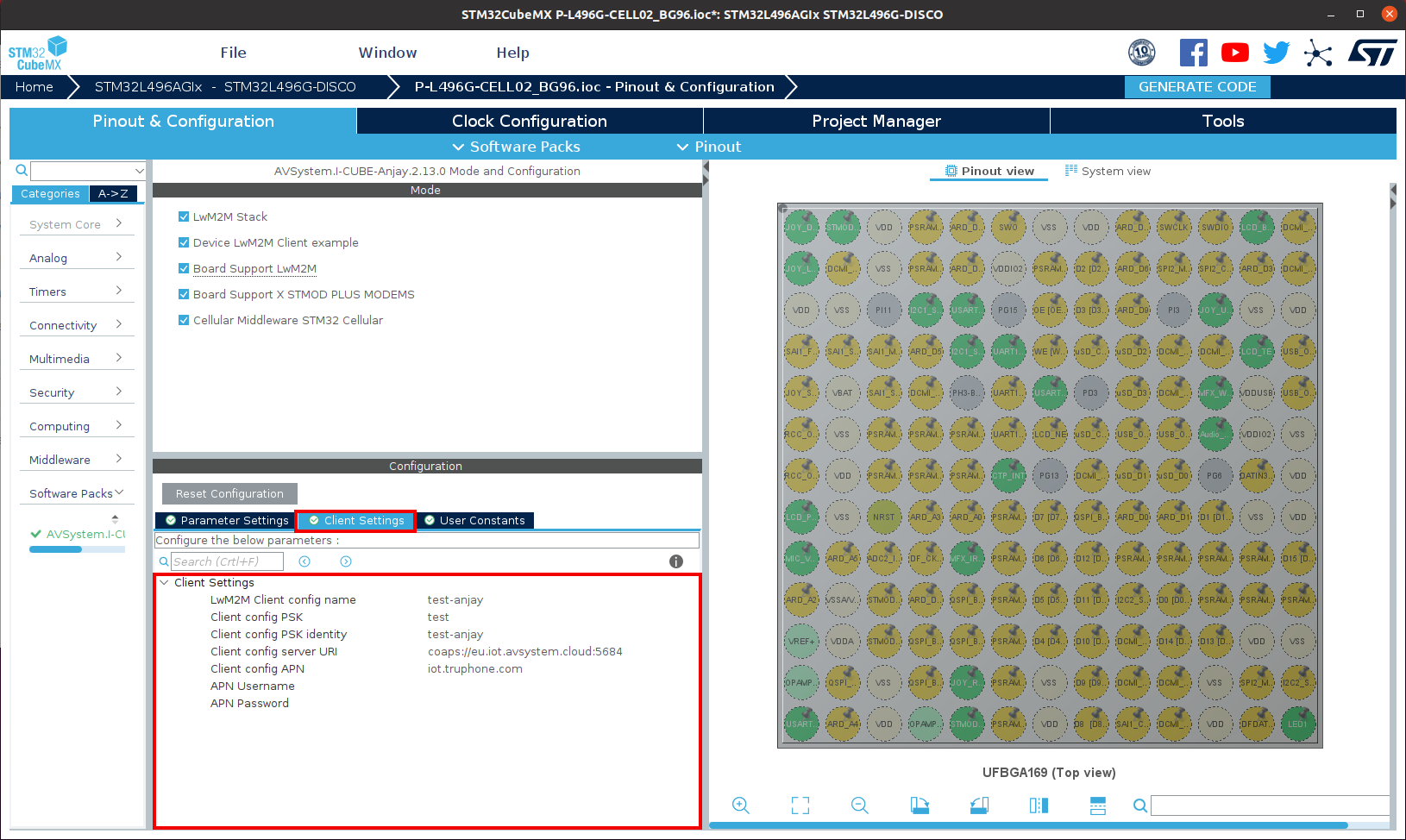Switch to System view
The image size is (1406, 840).
coord(1108,171)
